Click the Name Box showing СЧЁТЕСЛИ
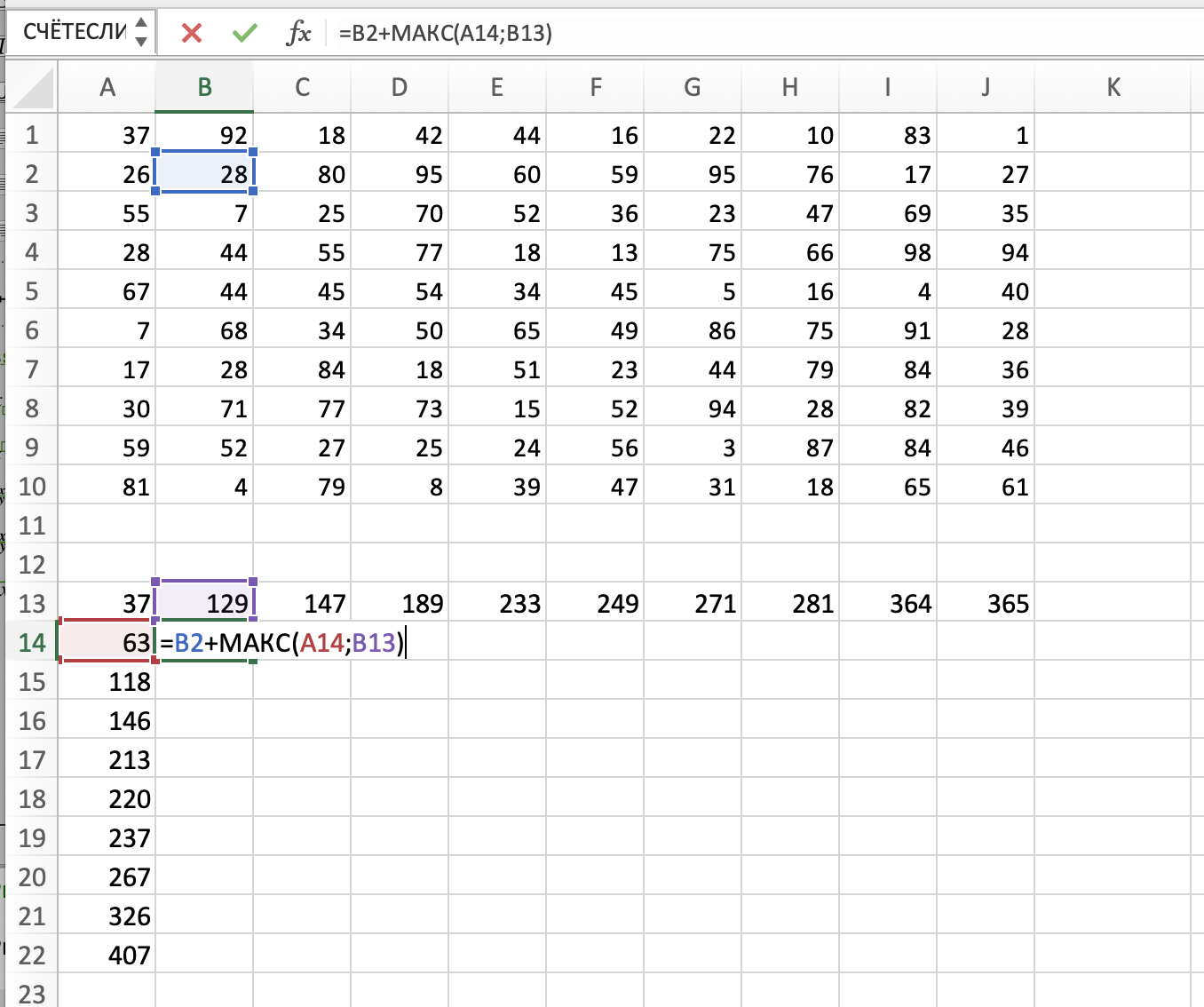This screenshot has height=1007, width=1204. tap(75, 33)
